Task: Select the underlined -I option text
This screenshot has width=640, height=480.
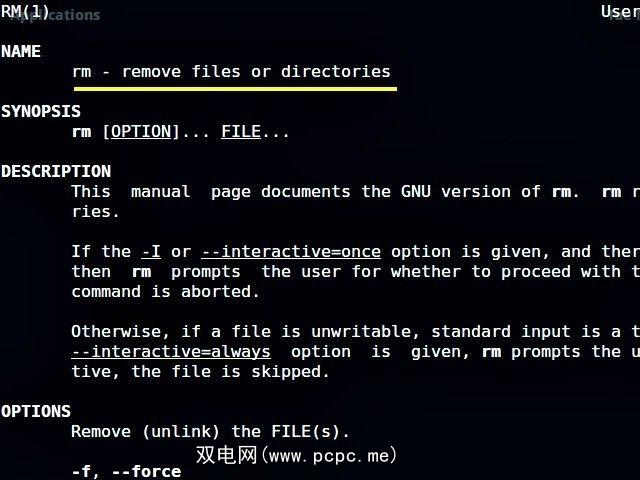Action: pos(151,251)
